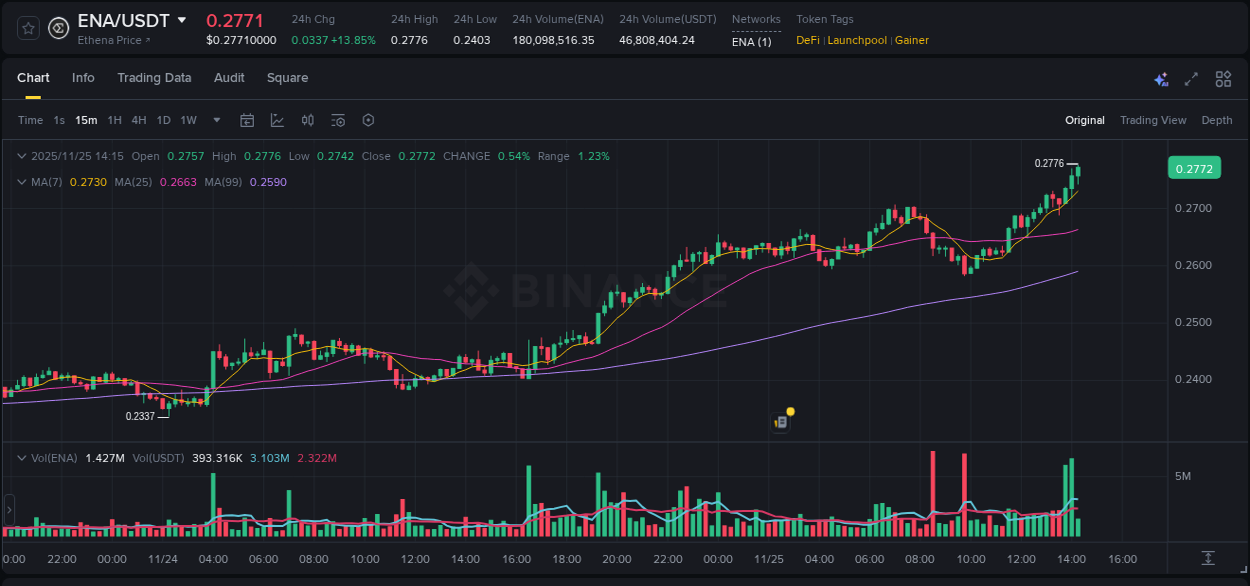Image resolution: width=1250 pixels, height=586 pixels.
Task: Open the Audit tab
Action: point(229,77)
